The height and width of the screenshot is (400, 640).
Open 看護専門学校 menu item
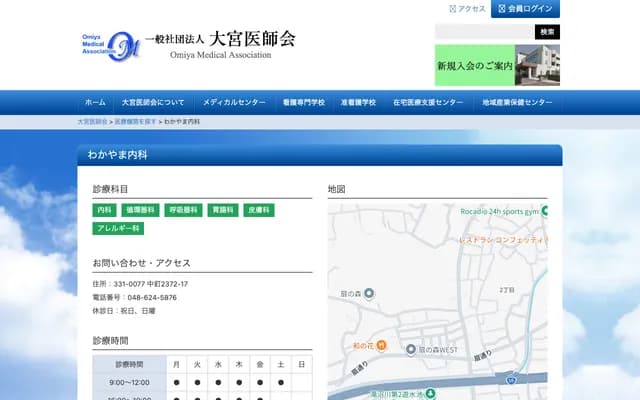coord(304,102)
